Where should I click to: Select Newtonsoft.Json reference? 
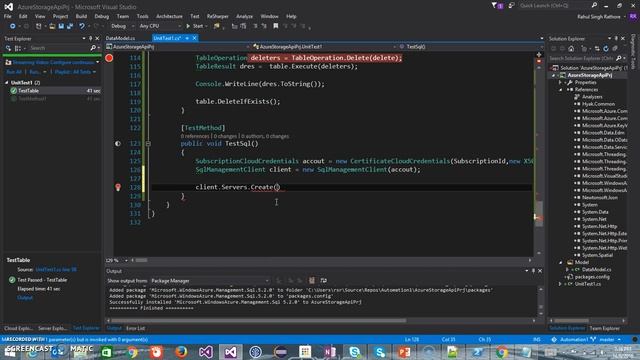tap(600, 198)
